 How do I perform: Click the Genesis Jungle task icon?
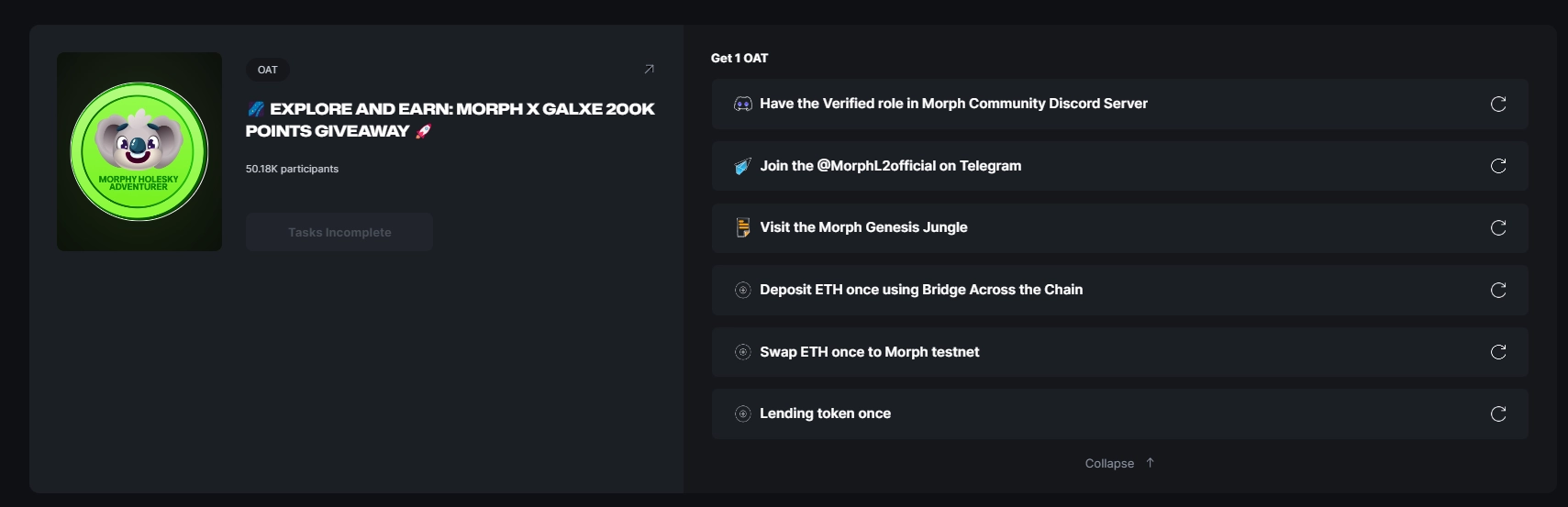743,227
